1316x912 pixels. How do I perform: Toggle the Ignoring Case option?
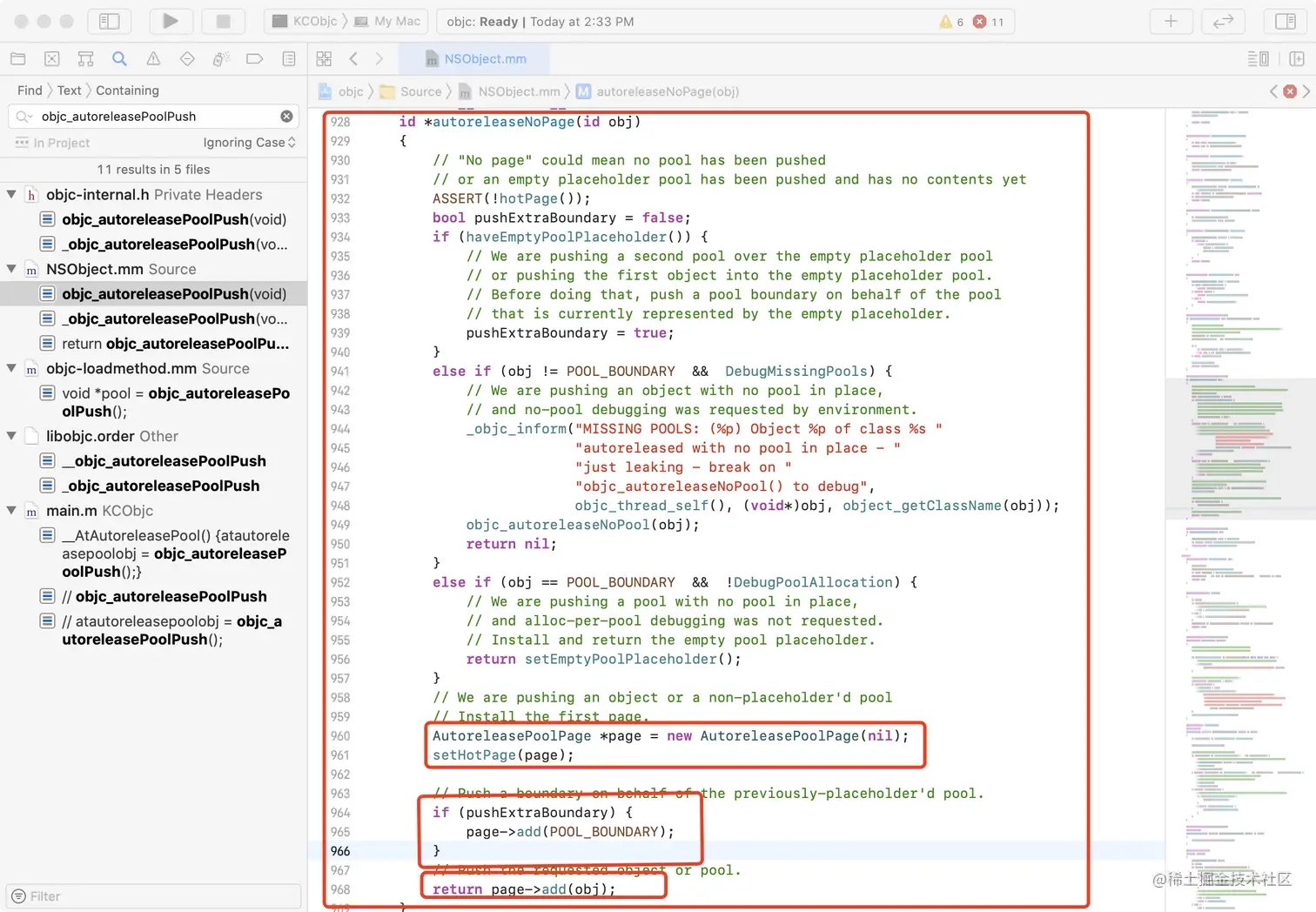pos(250,143)
